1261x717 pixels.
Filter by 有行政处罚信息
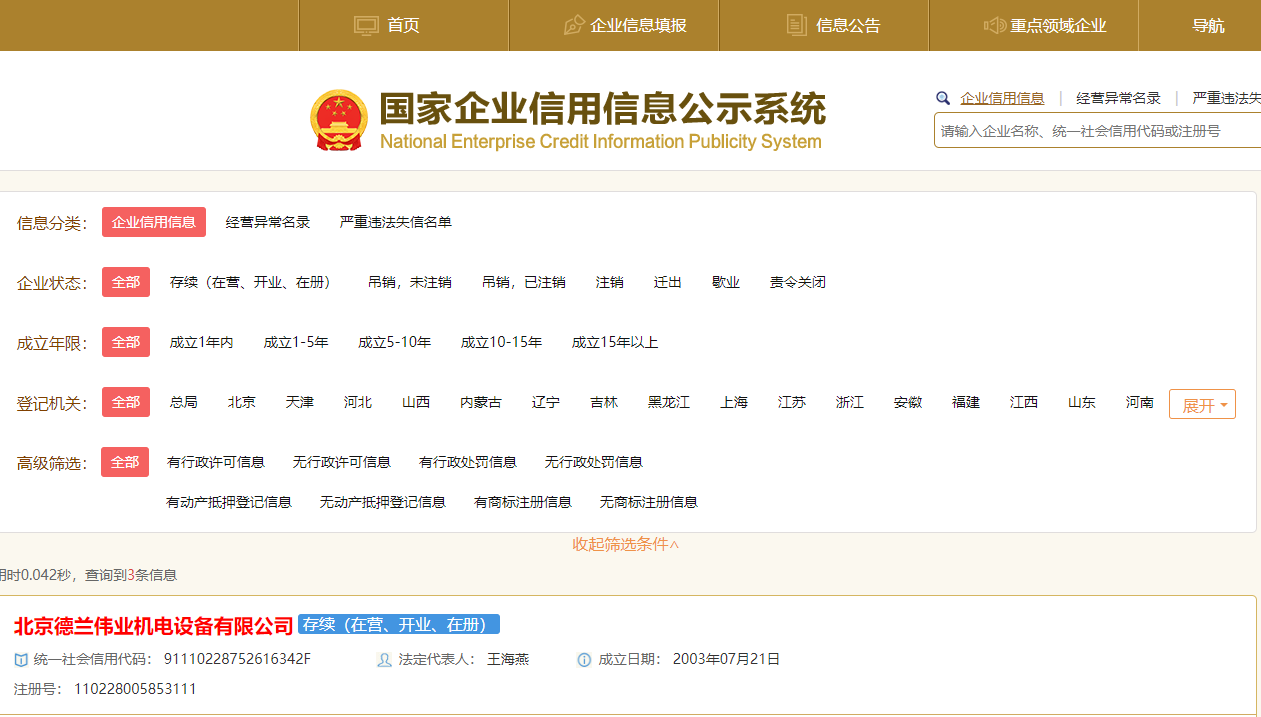[x=468, y=462]
